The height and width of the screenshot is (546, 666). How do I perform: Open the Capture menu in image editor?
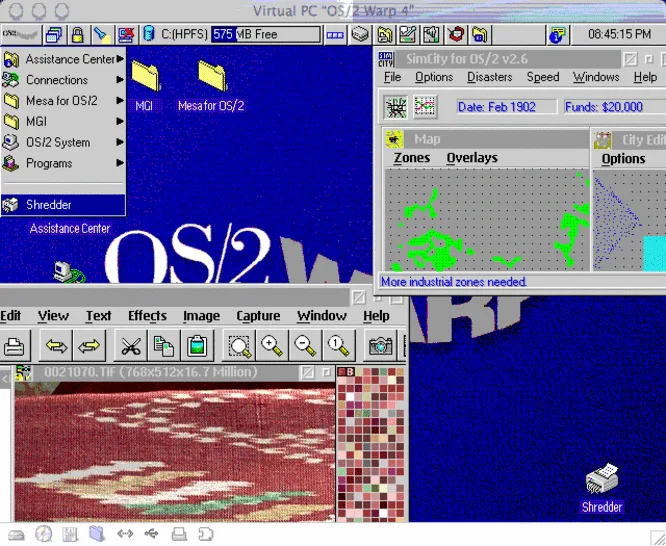258,316
